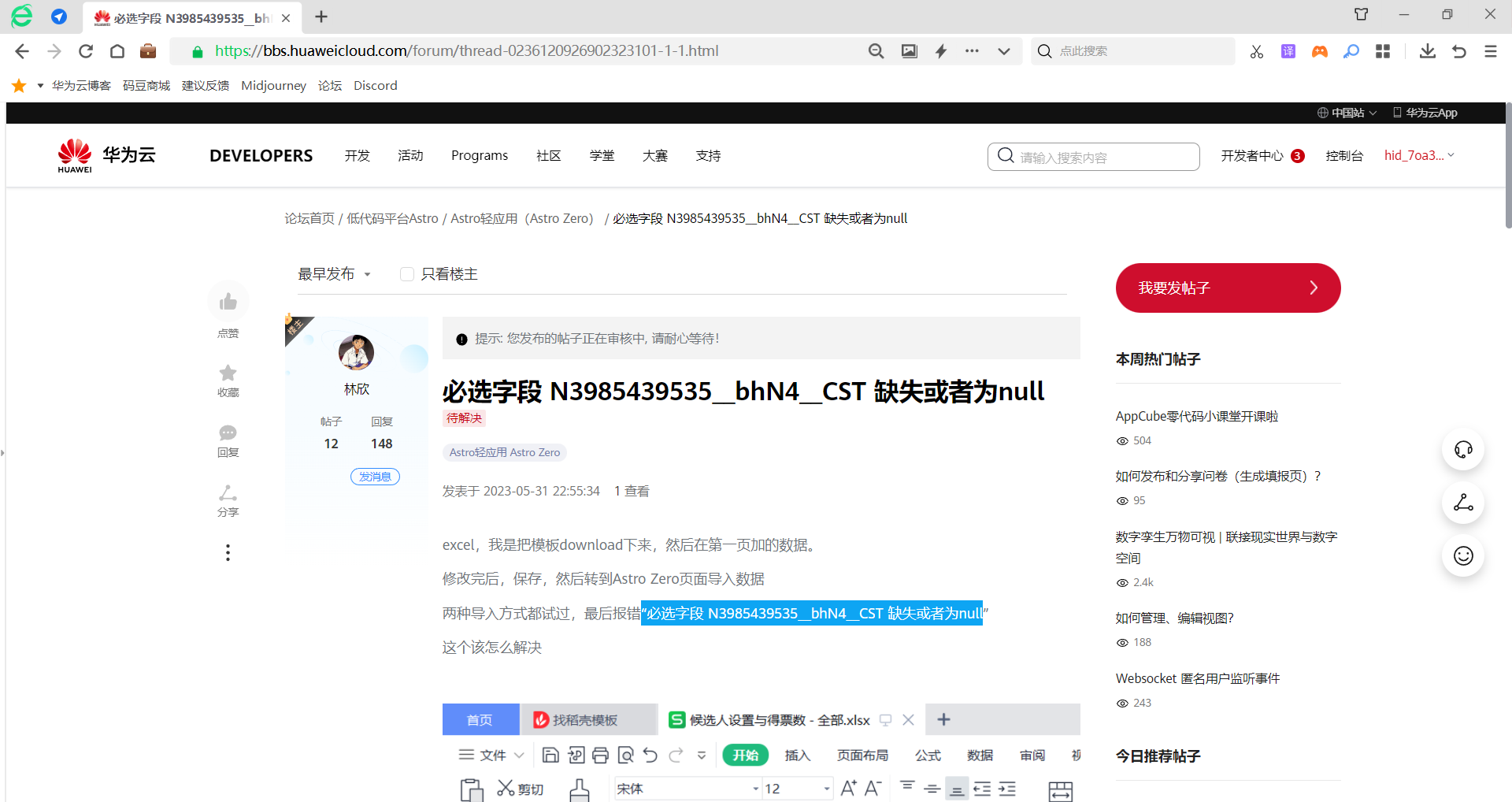Open the Midjourney bookmark
The width and height of the screenshot is (1512, 802).
274,85
